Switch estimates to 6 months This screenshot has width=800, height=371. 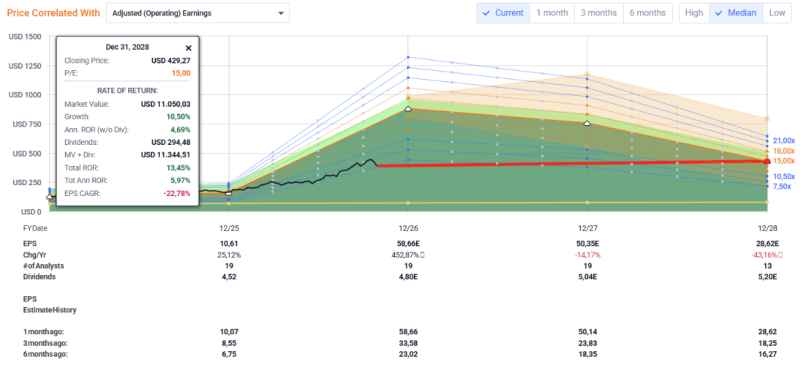647,13
